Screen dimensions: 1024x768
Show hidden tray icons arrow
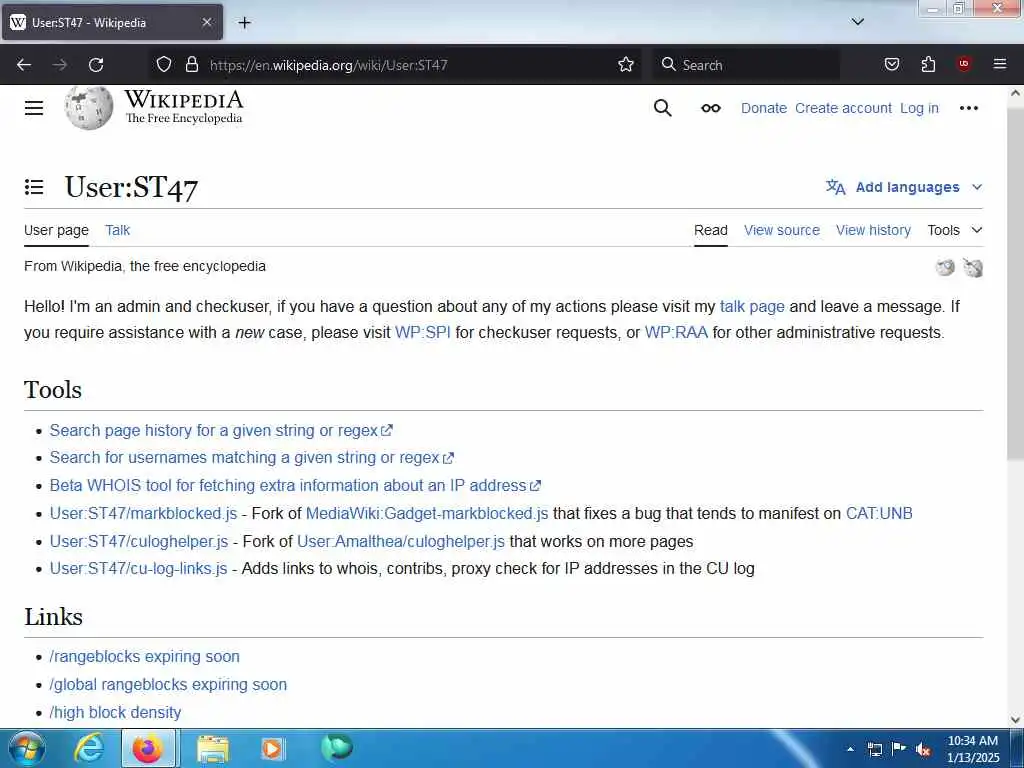[x=850, y=749]
